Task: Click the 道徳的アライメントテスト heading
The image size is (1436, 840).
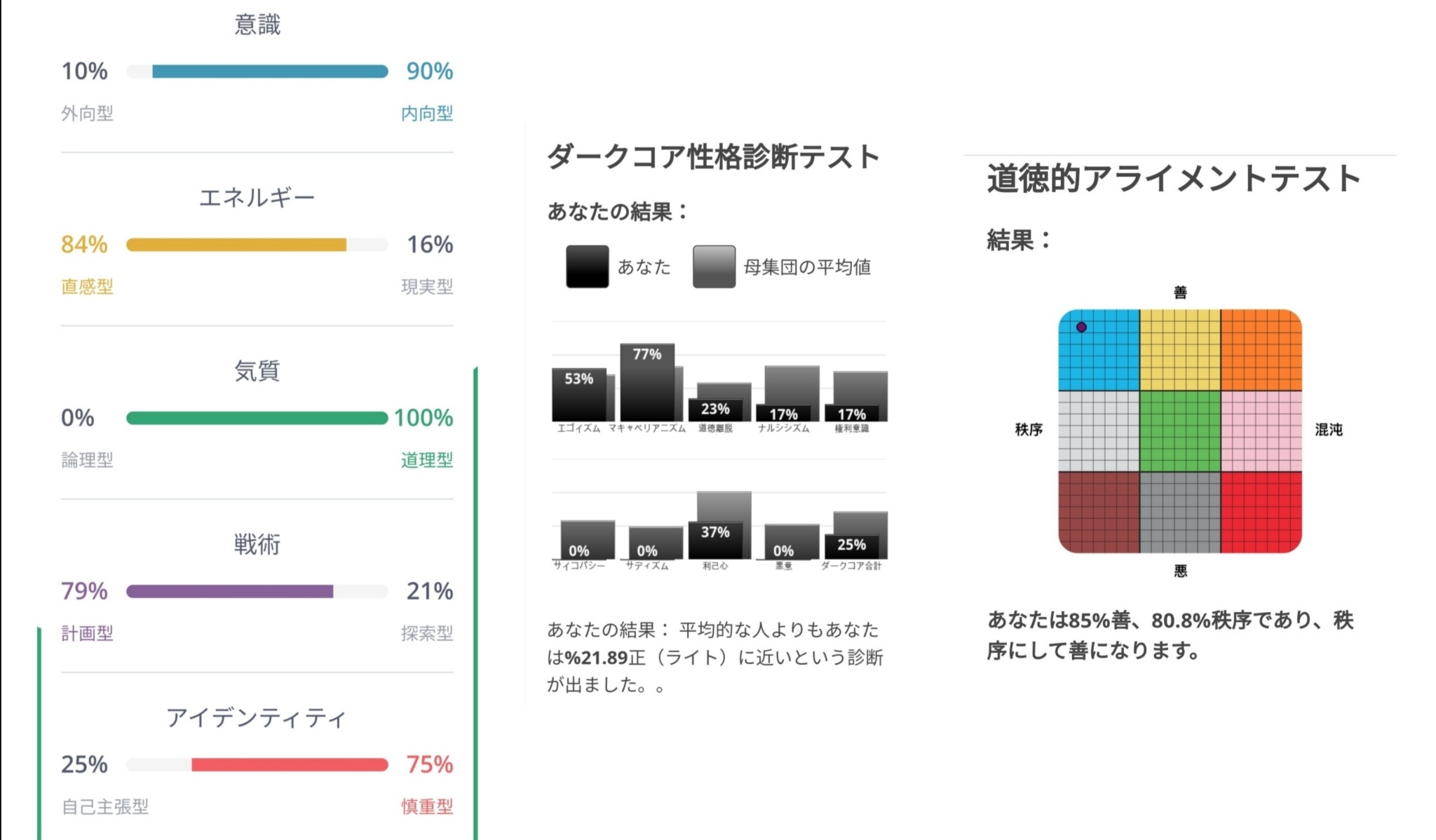Action: pyautogui.click(x=1173, y=179)
